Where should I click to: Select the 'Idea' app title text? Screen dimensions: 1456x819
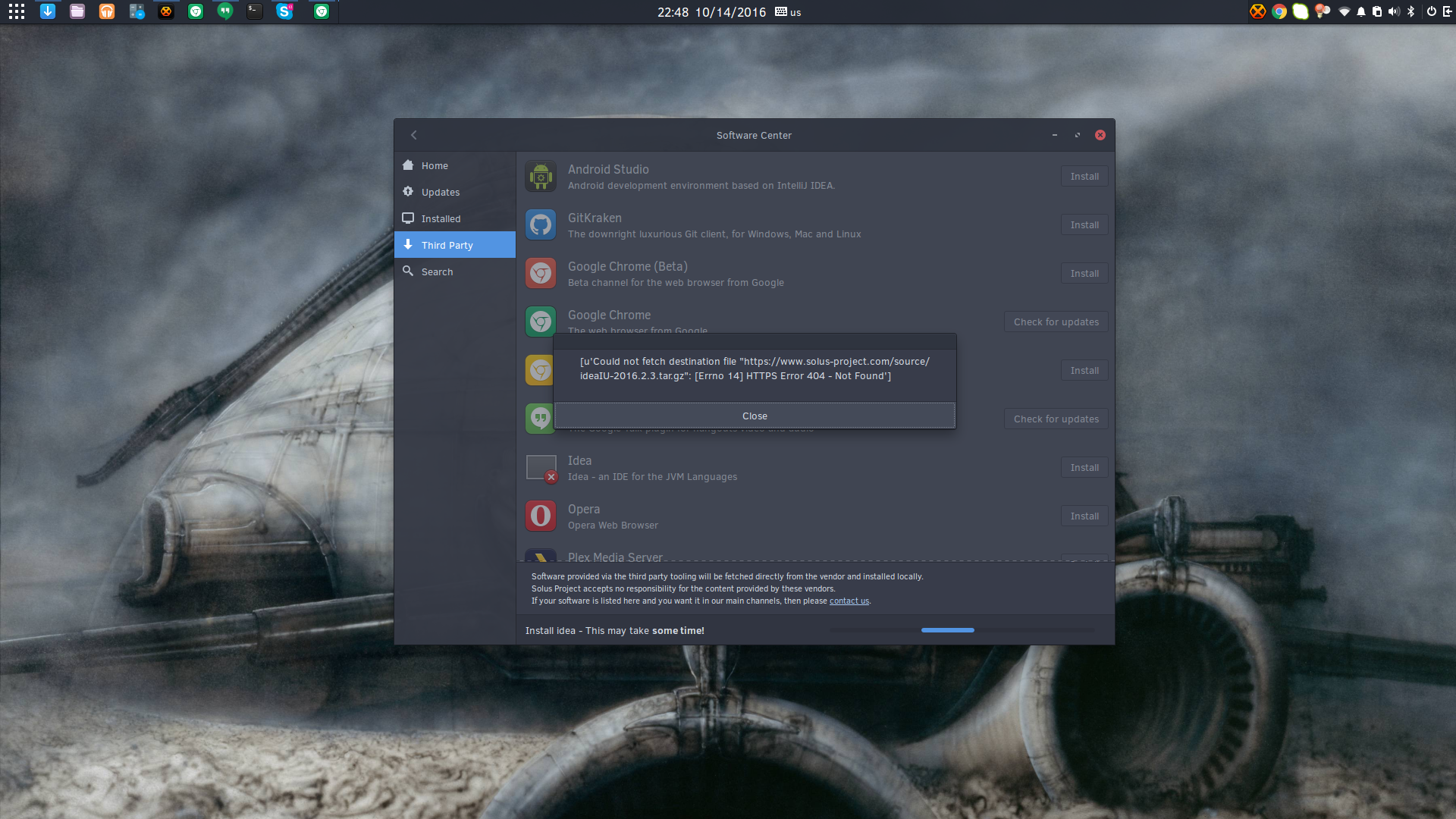(x=579, y=460)
